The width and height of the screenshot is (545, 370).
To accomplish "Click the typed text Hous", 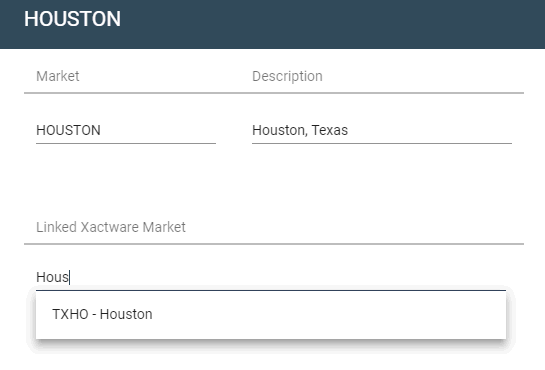I will point(52,277).
